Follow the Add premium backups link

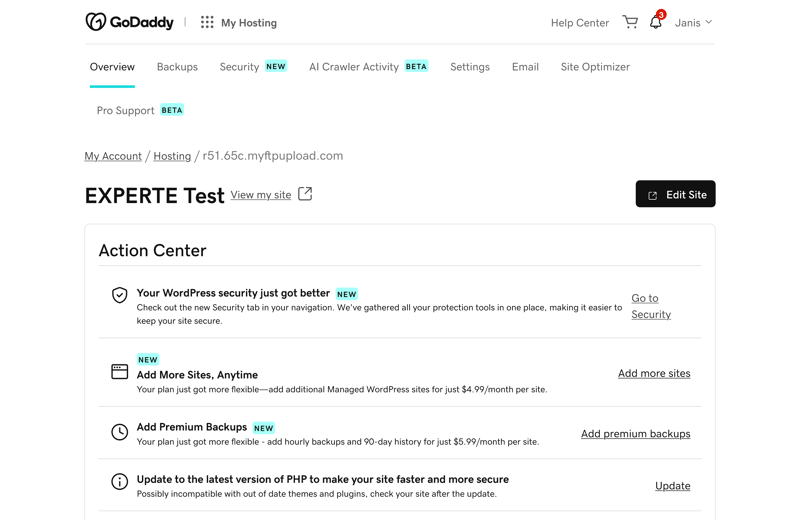click(x=636, y=434)
